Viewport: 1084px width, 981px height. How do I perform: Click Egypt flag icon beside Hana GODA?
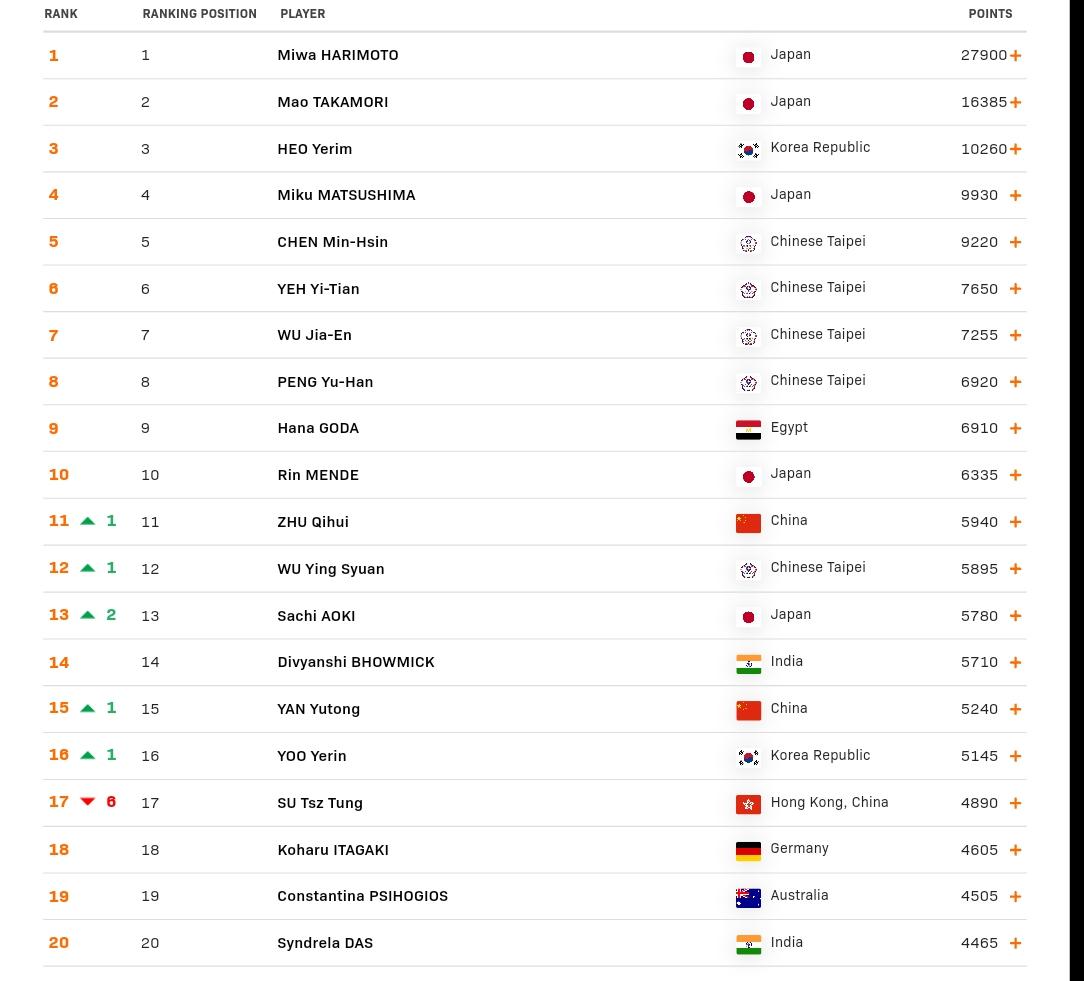[x=748, y=429]
